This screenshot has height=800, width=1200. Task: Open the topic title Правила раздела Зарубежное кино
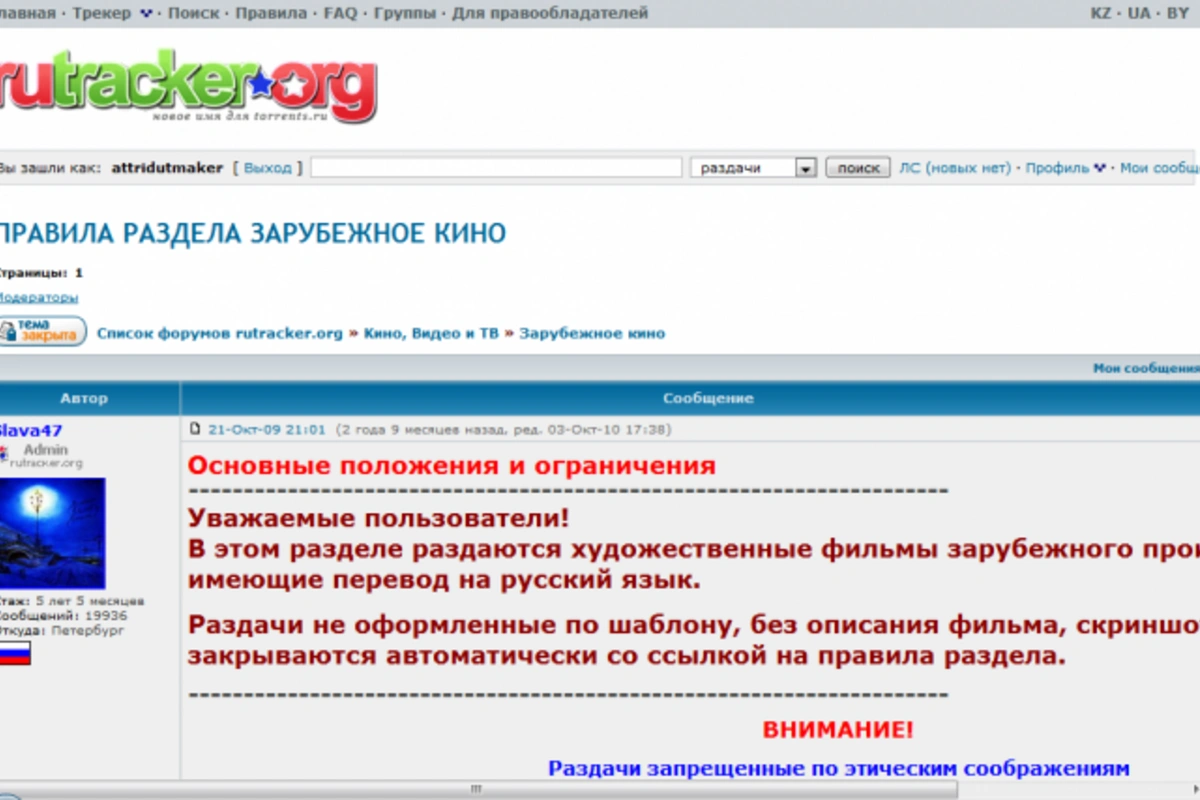click(252, 234)
